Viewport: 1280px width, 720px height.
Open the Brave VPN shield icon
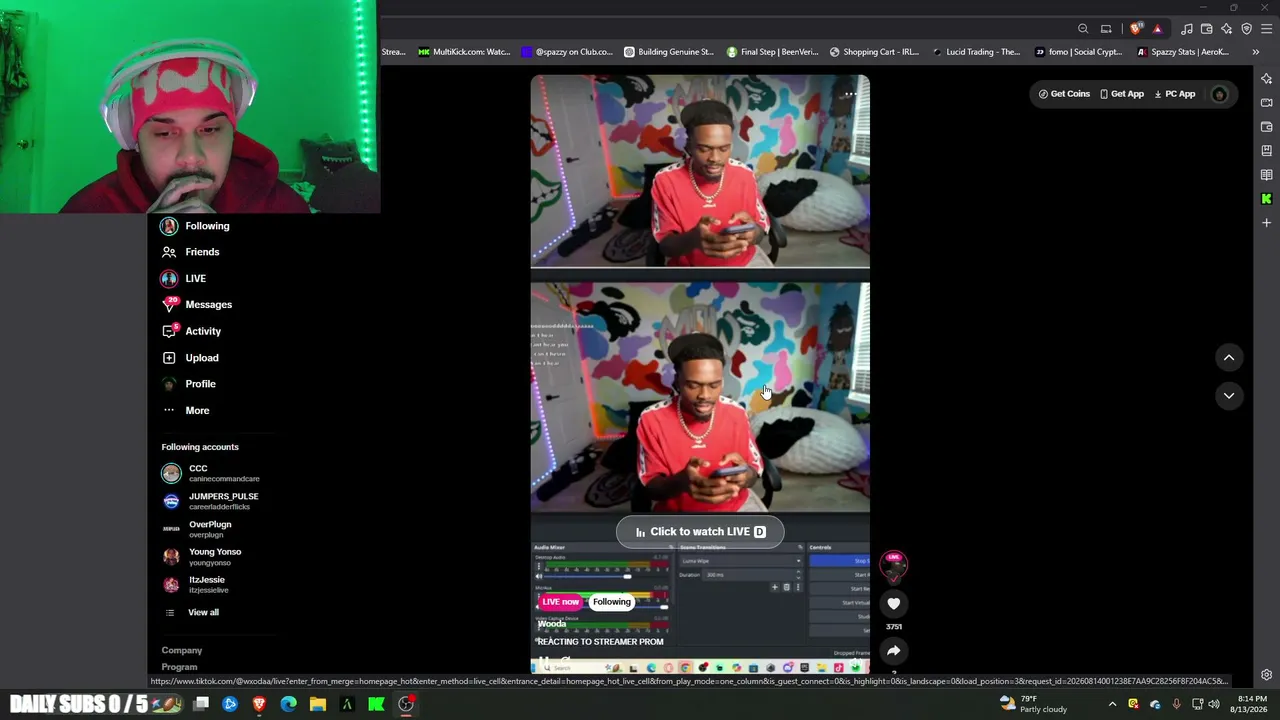click(1246, 29)
